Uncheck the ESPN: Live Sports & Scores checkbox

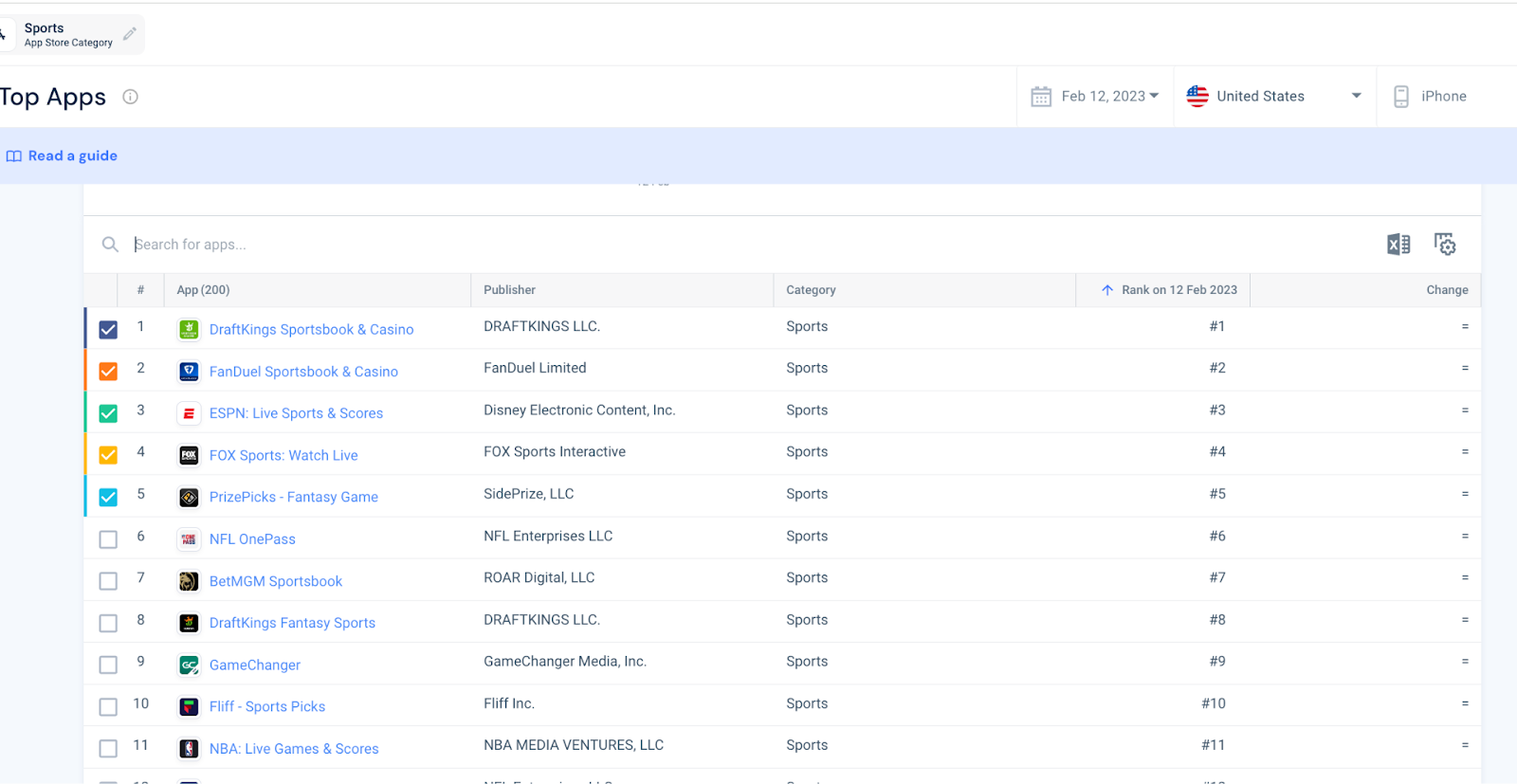tap(108, 413)
